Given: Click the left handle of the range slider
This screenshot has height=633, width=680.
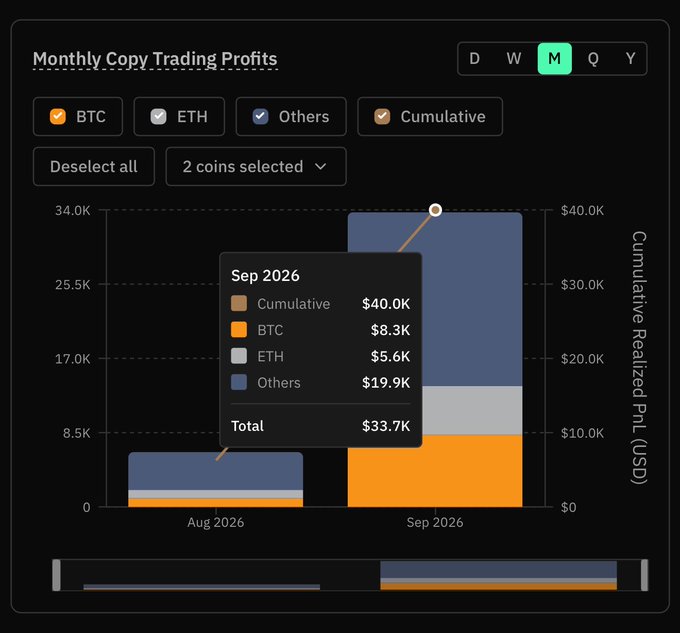Looking at the screenshot, I should tap(56, 575).
